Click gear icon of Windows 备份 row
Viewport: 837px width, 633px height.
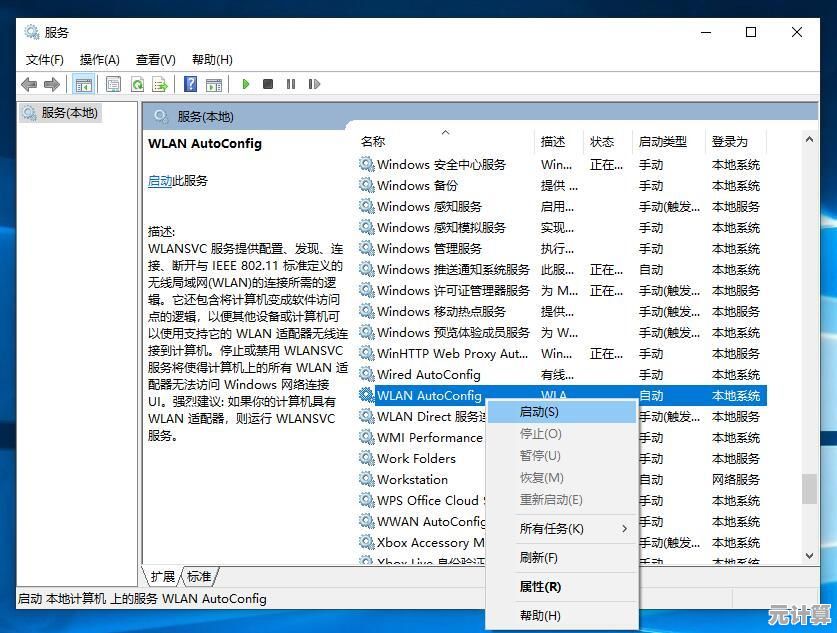tap(366, 185)
